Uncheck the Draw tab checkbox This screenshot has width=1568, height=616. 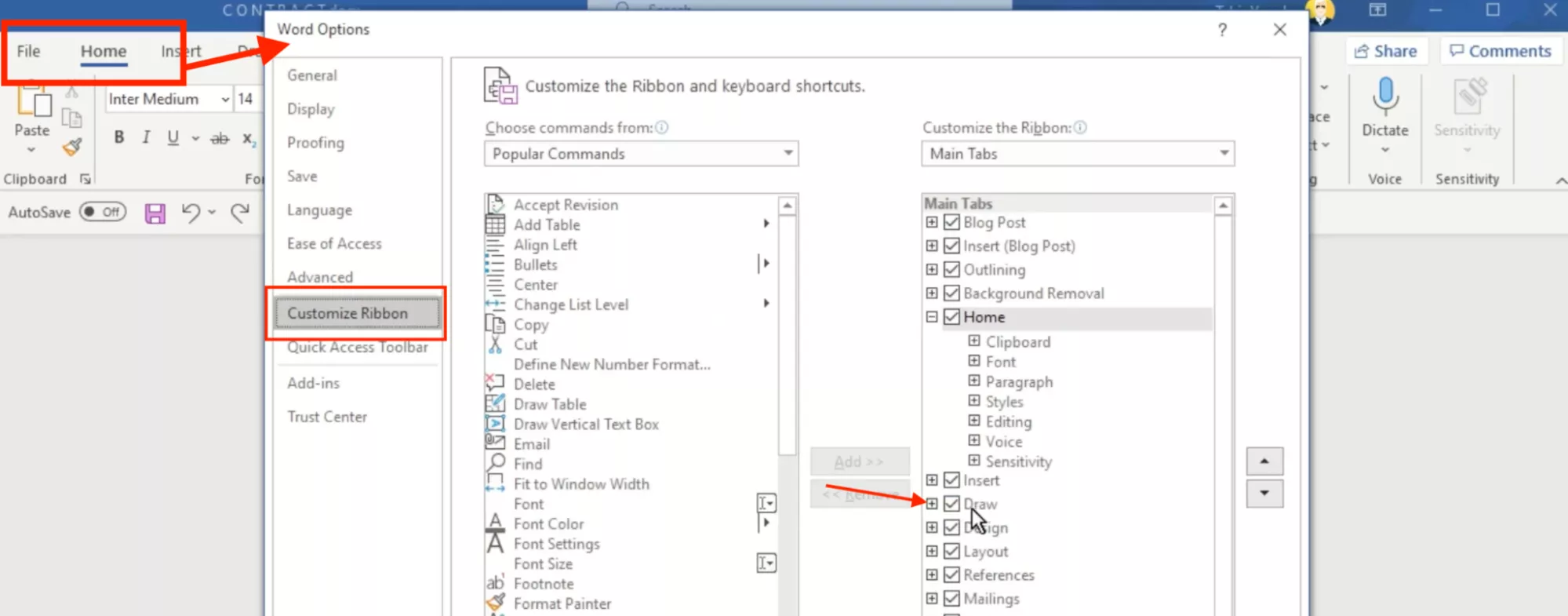pyautogui.click(x=951, y=504)
